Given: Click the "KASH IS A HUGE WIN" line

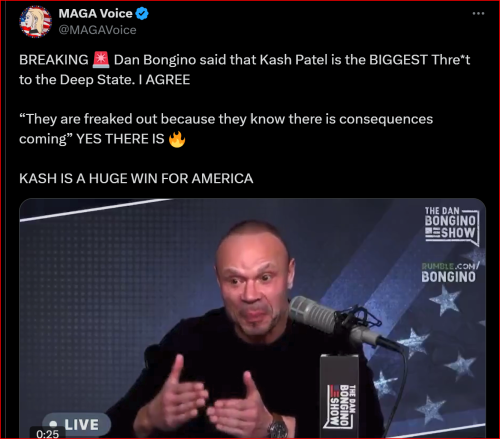Looking at the screenshot, I should tap(136, 179).
